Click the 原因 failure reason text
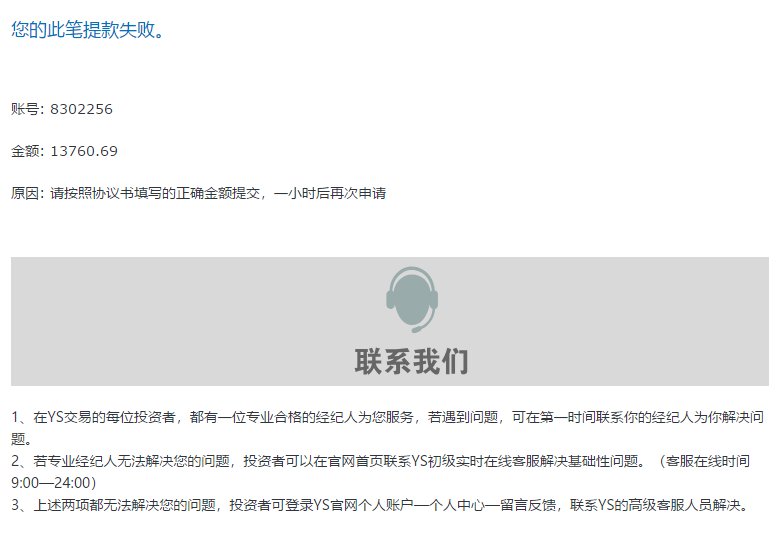777x559 pixels. click(198, 193)
